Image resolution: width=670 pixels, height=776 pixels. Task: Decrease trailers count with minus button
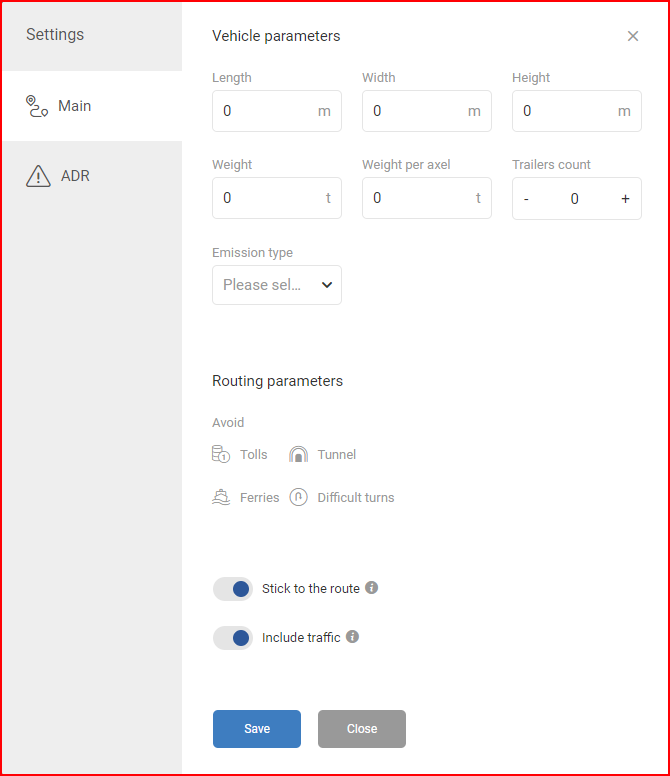[526, 198]
